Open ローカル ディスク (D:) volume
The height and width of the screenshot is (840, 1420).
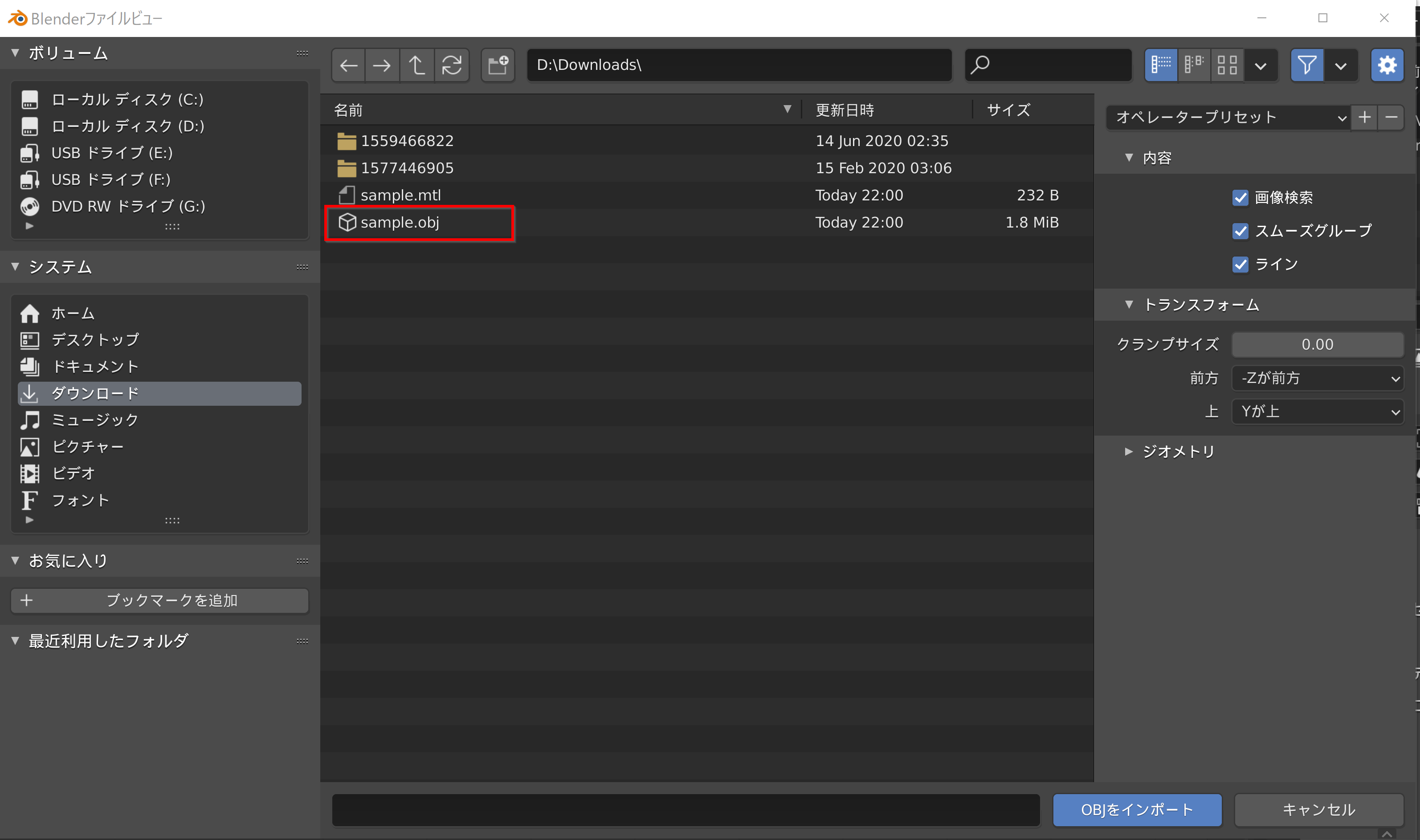[x=159, y=126]
